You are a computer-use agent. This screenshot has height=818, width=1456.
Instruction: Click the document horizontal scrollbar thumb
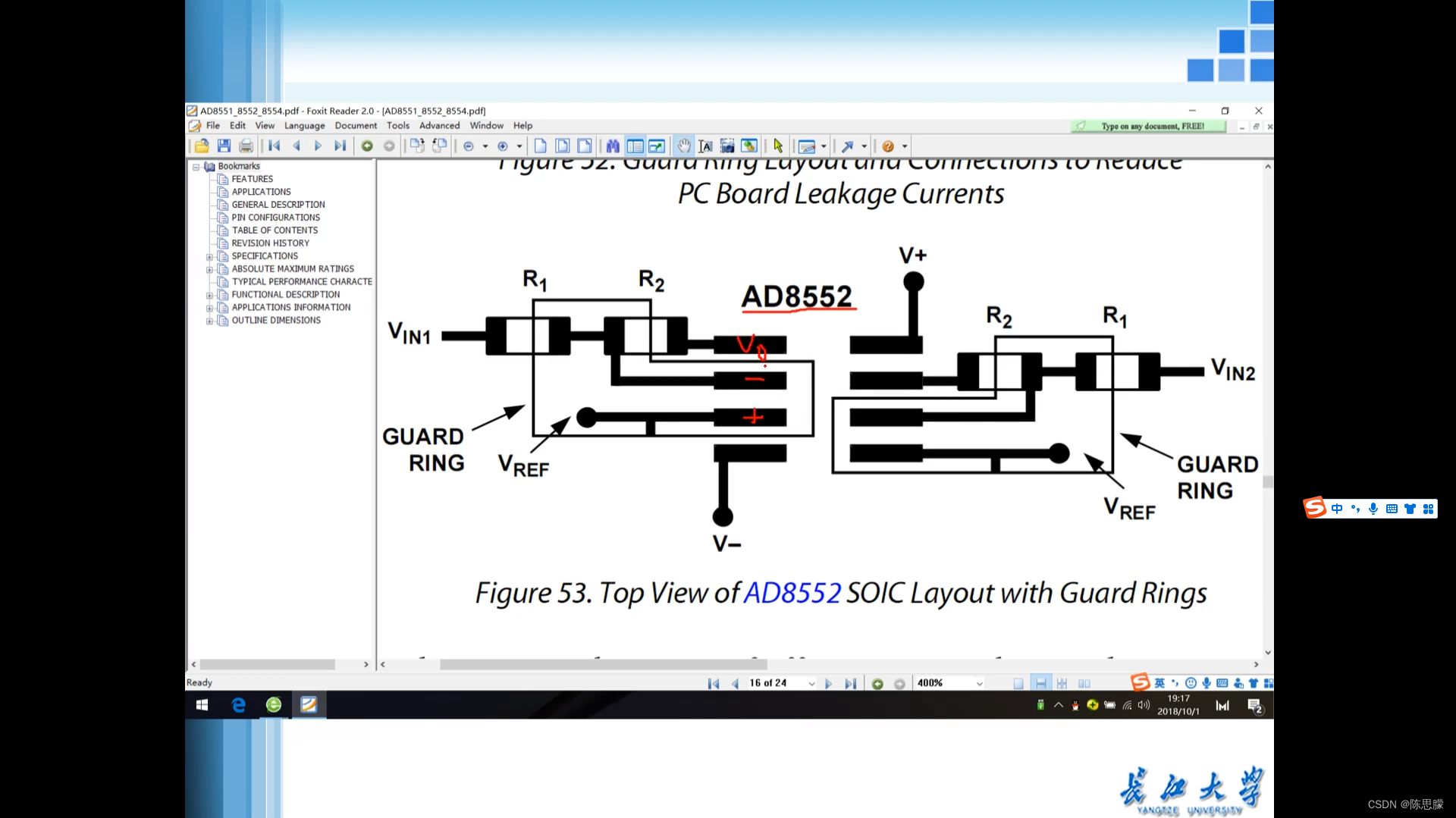(x=603, y=664)
